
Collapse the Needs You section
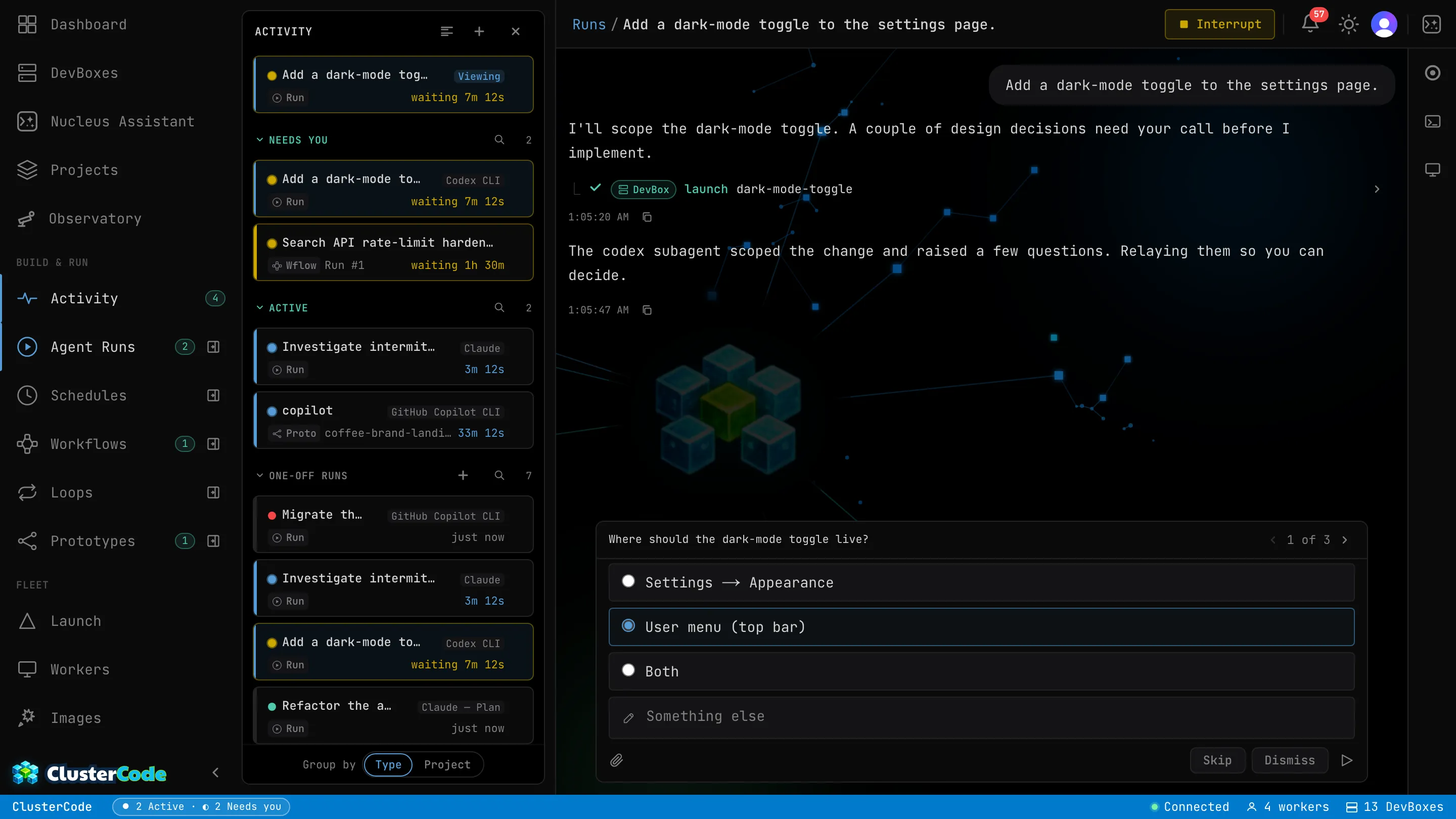[x=260, y=140]
